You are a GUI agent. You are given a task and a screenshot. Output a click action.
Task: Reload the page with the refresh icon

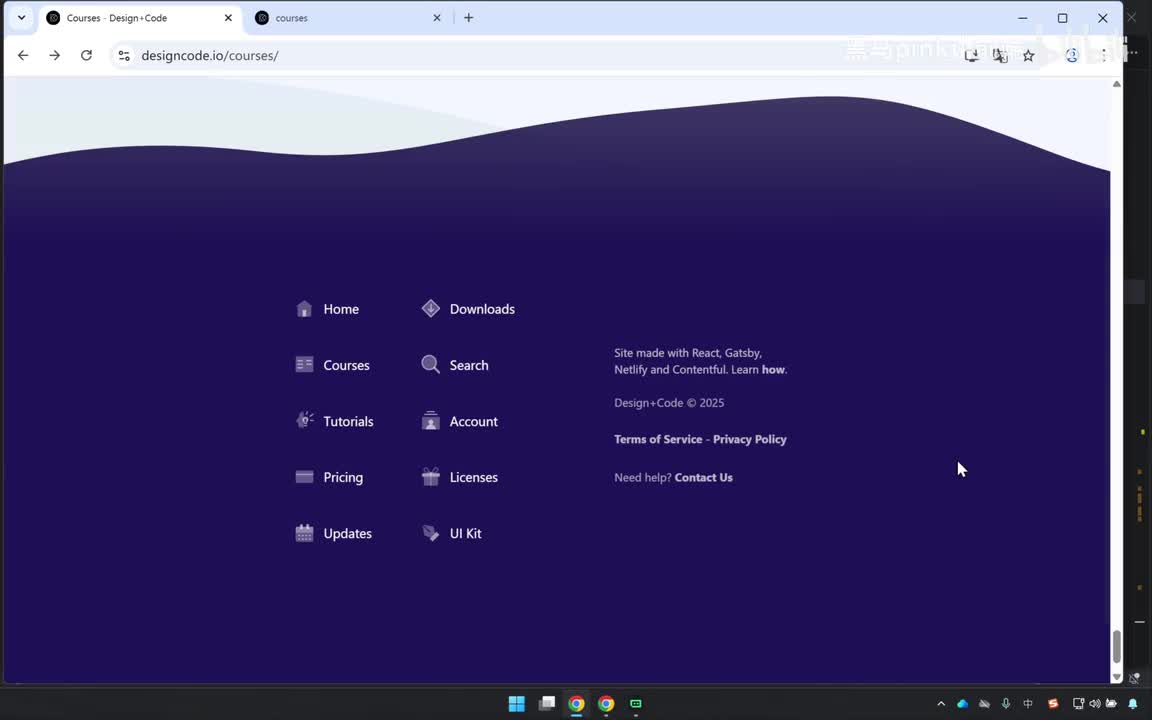[x=86, y=55]
